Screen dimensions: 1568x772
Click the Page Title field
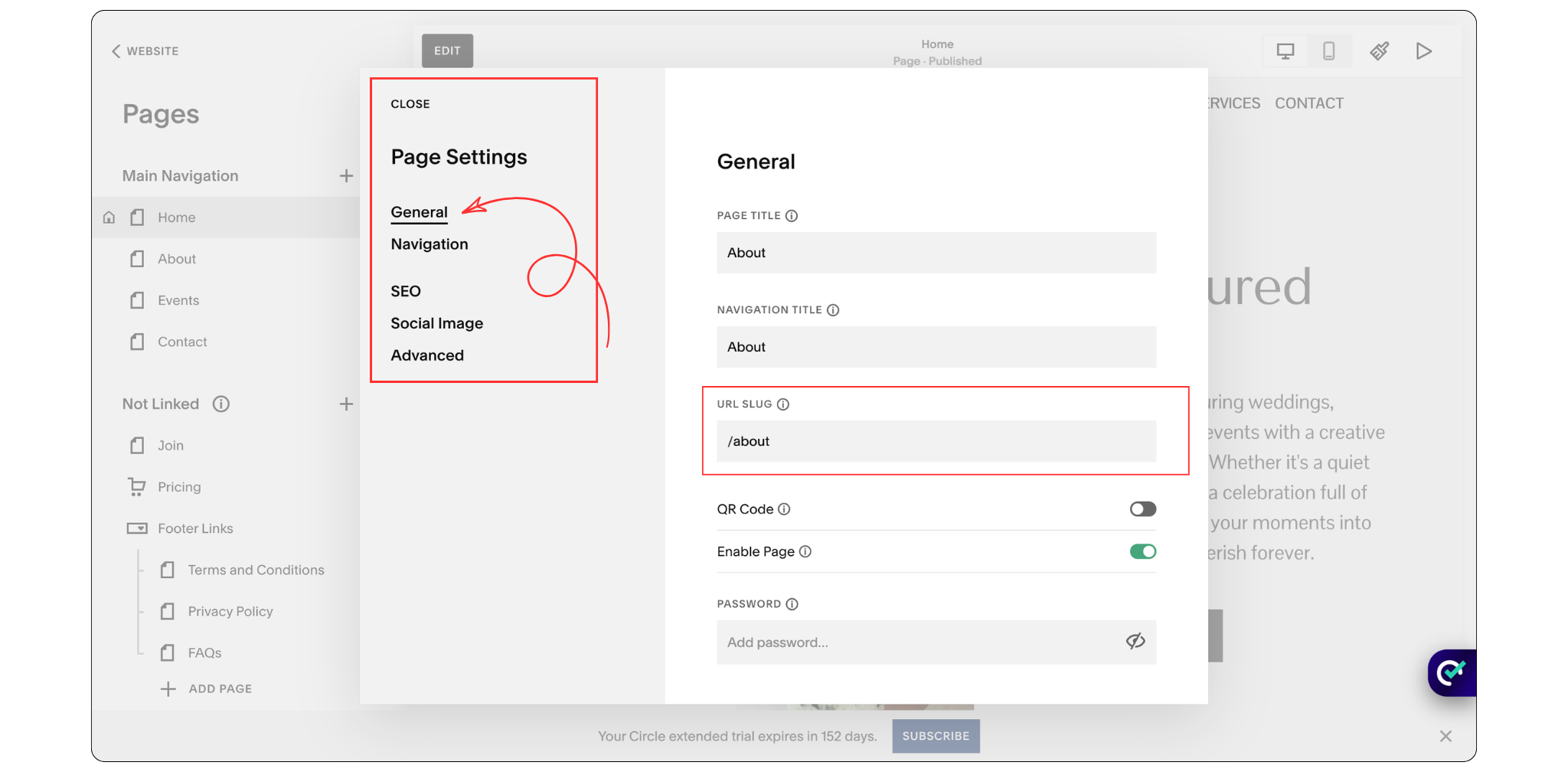pos(936,253)
